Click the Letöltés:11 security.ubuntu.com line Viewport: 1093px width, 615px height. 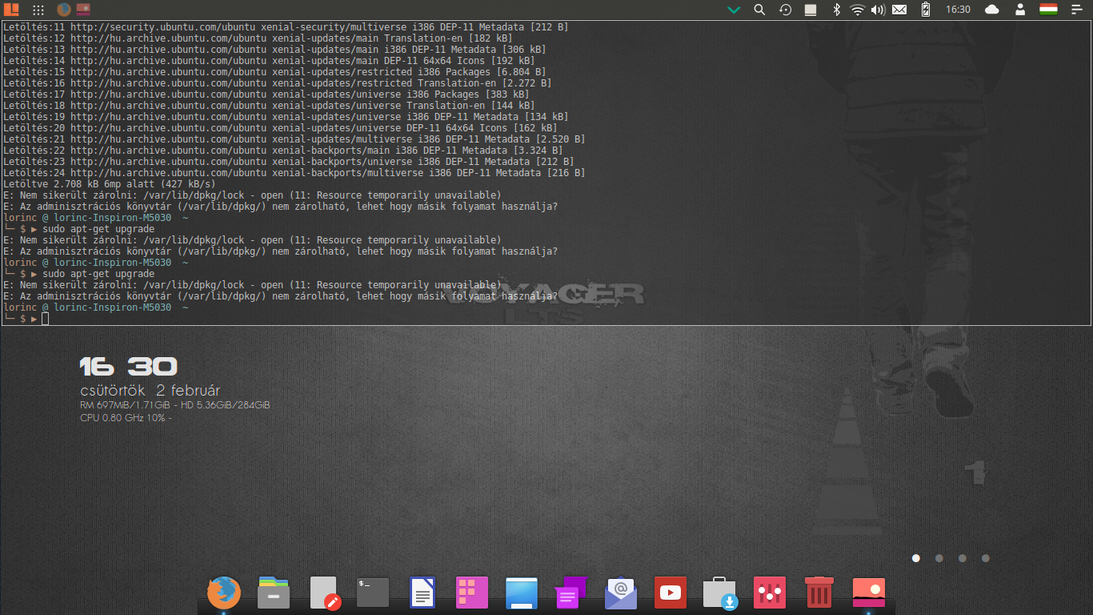point(286,27)
